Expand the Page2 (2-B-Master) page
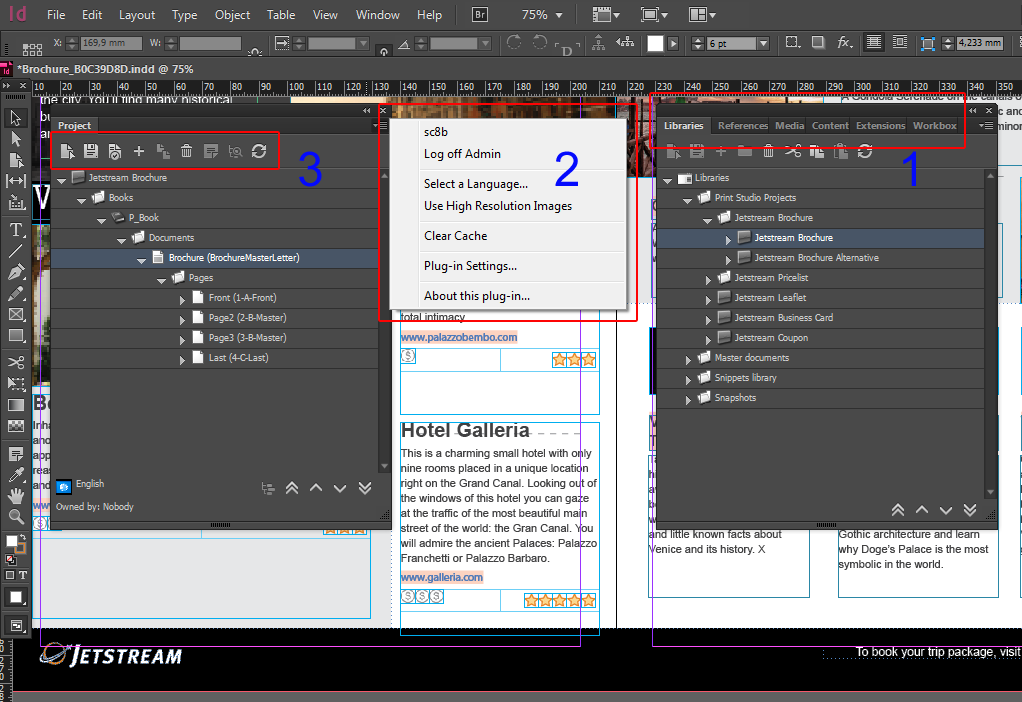Screen dimensions: 1022x702 (x=182, y=319)
